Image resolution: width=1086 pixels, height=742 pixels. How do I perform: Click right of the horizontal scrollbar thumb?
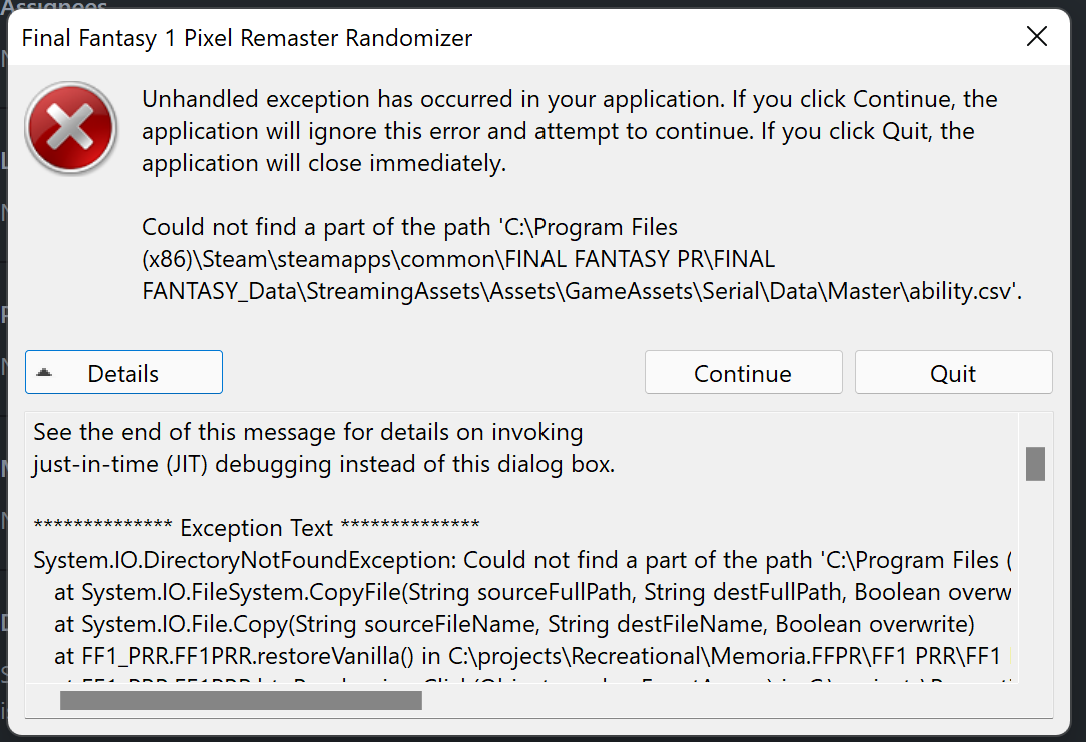point(700,700)
